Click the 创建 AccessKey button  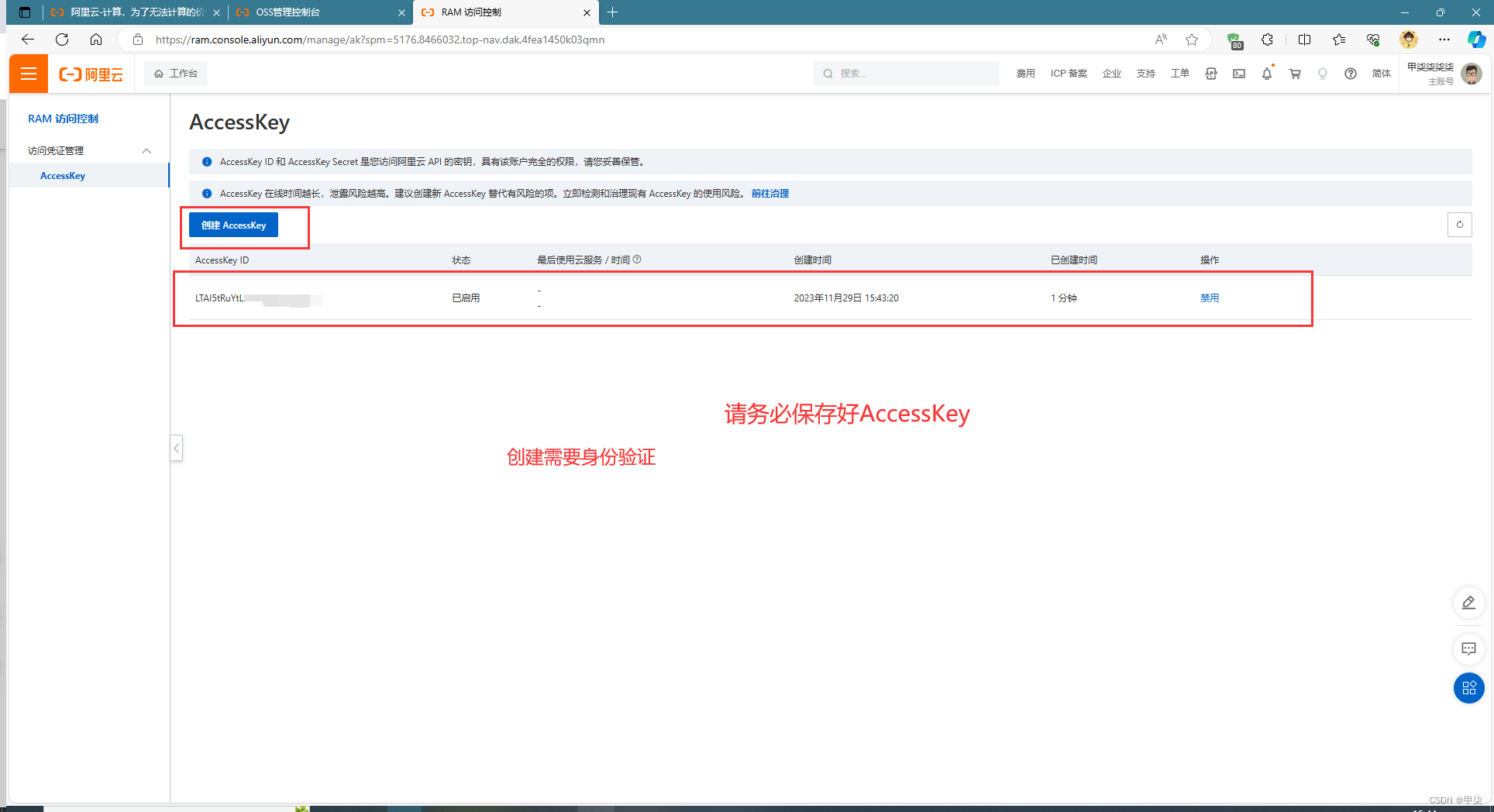pos(233,225)
